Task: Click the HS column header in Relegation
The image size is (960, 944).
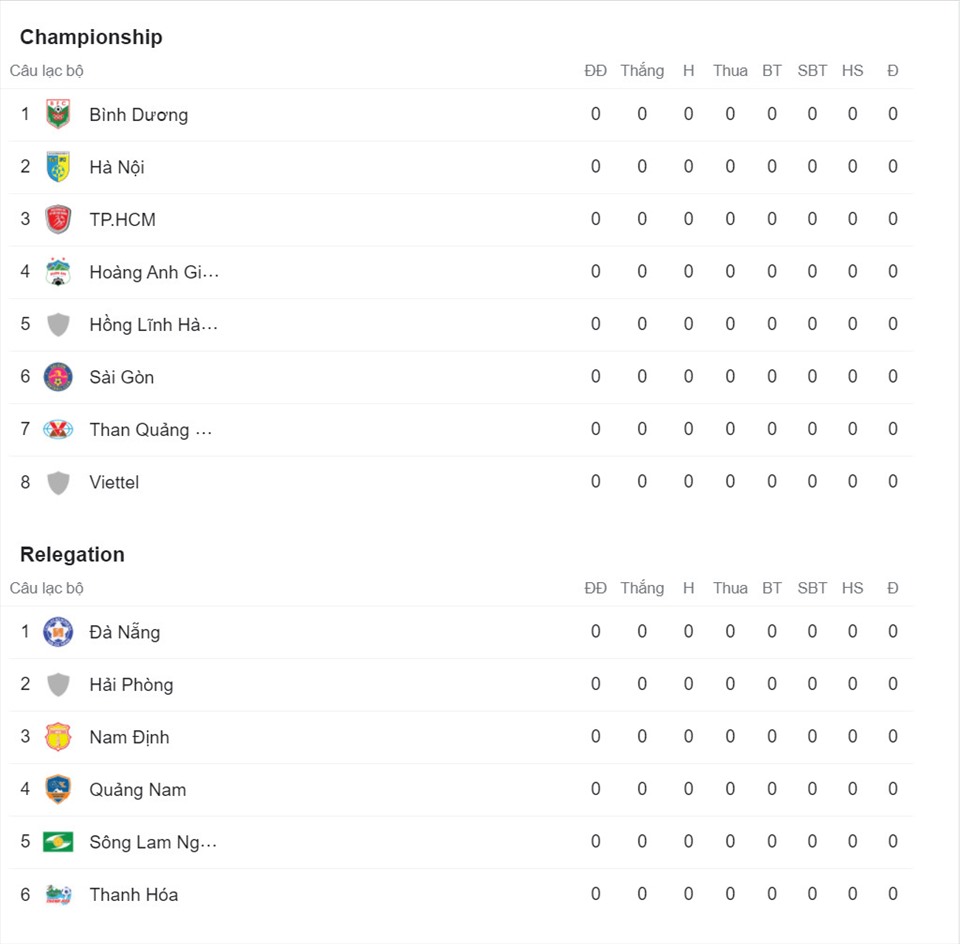Action: [x=852, y=588]
